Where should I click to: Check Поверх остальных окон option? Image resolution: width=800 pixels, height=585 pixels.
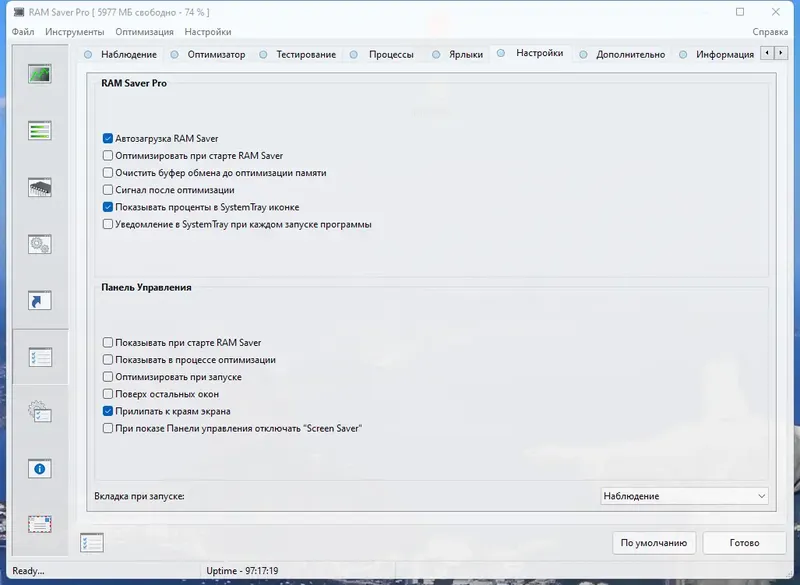[x=107, y=394]
